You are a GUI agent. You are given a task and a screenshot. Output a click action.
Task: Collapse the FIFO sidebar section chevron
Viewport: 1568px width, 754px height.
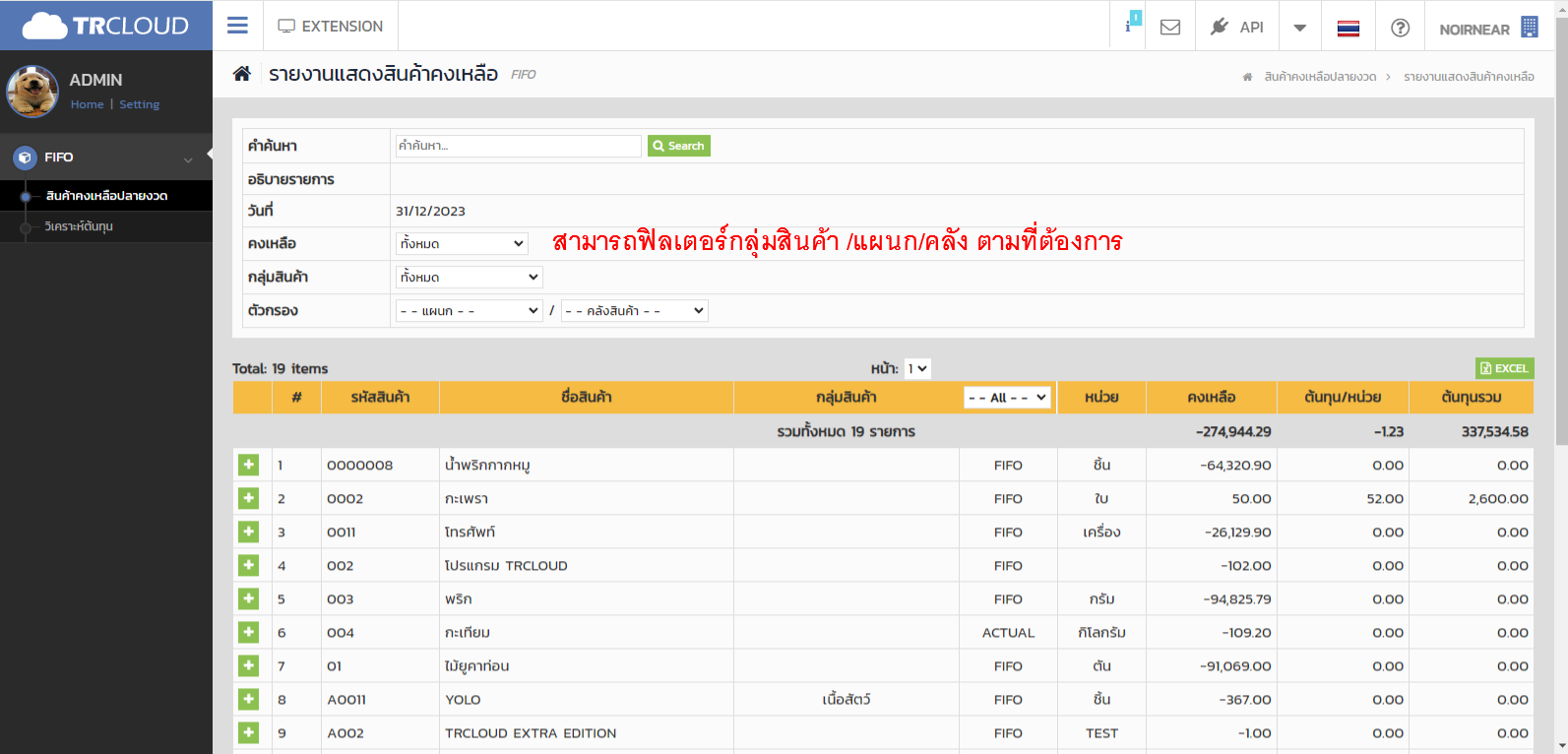(188, 159)
